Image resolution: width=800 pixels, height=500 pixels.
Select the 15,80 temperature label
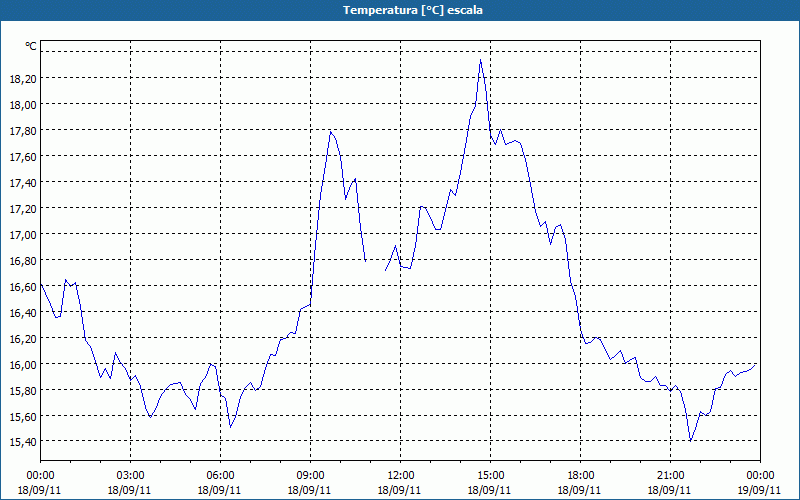coord(23,390)
